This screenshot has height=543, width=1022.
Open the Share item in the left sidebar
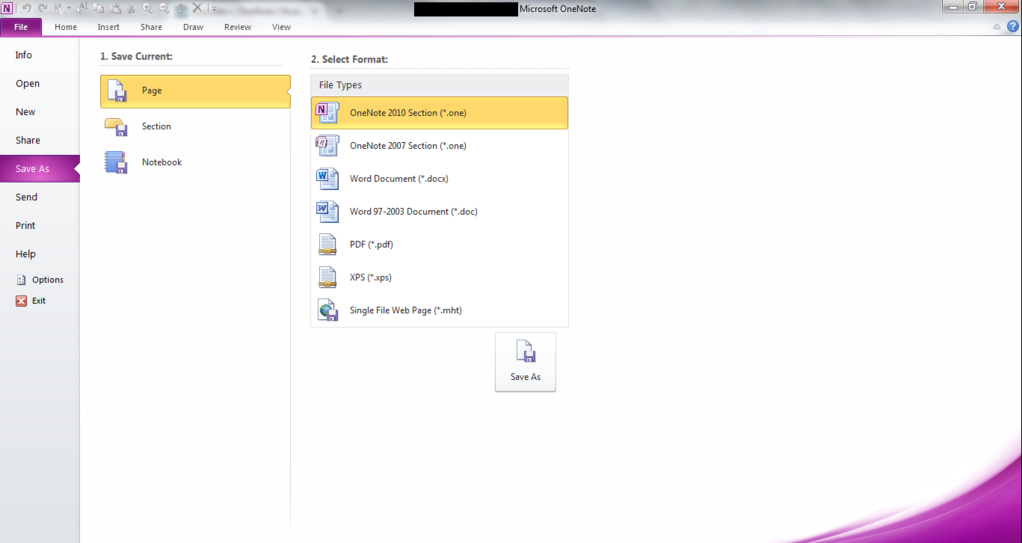point(40,140)
